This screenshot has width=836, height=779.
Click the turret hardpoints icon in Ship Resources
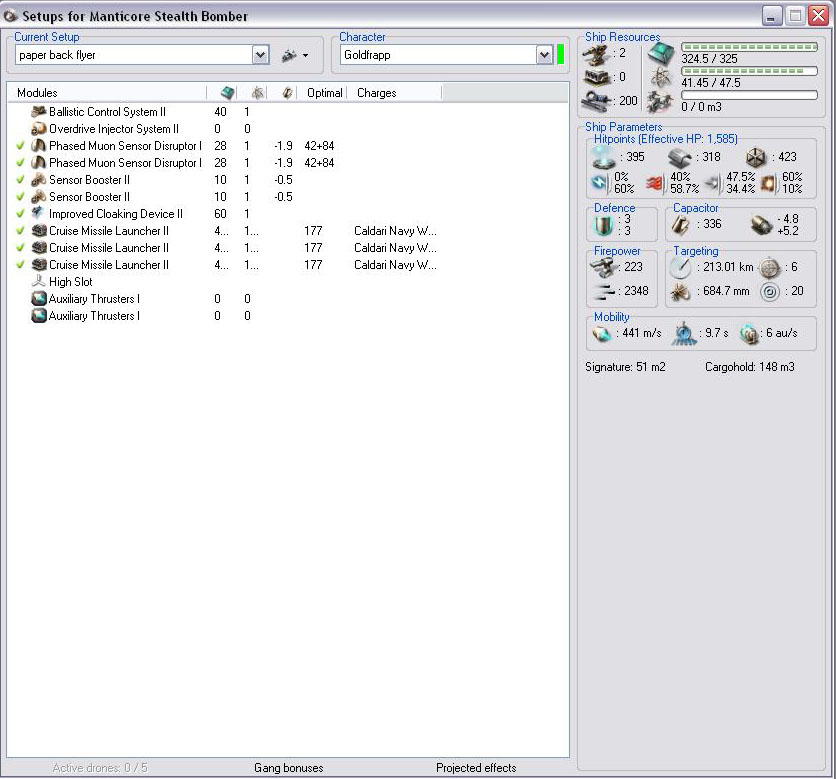point(597,54)
